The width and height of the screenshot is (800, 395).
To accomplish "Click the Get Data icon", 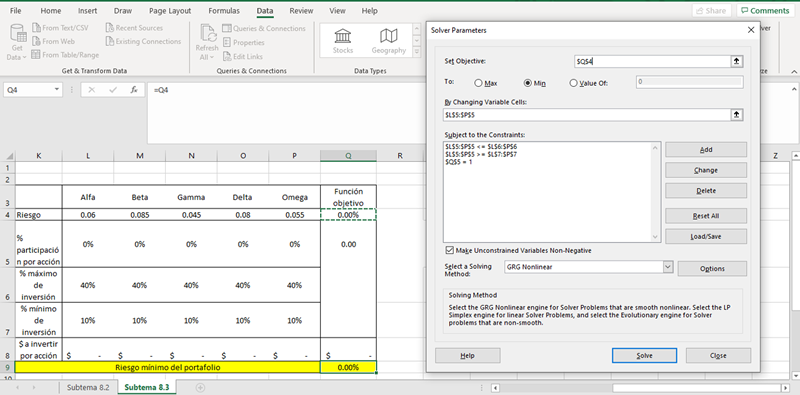I will click(18, 34).
